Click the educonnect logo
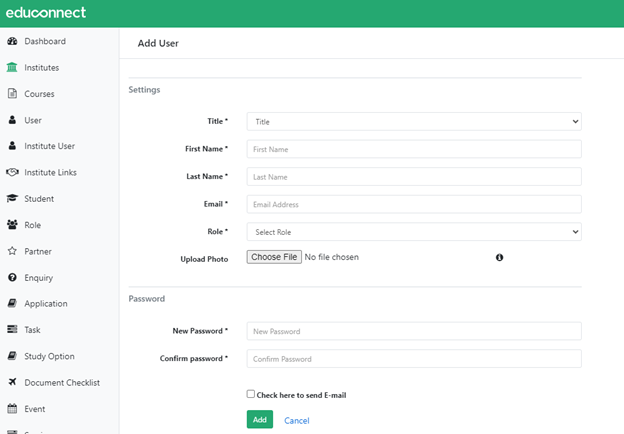The height and width of the screenshot is (434, 624). click(x=46, y=13)
